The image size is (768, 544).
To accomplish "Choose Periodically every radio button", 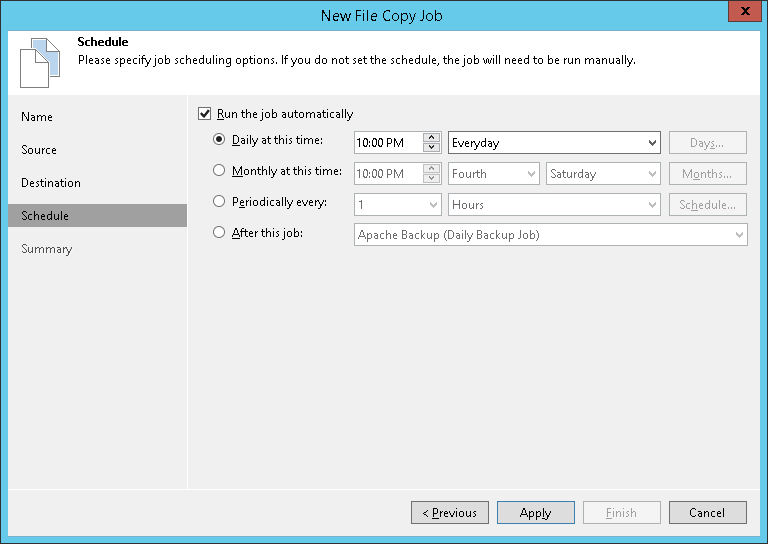I will (x=220, y=202).
